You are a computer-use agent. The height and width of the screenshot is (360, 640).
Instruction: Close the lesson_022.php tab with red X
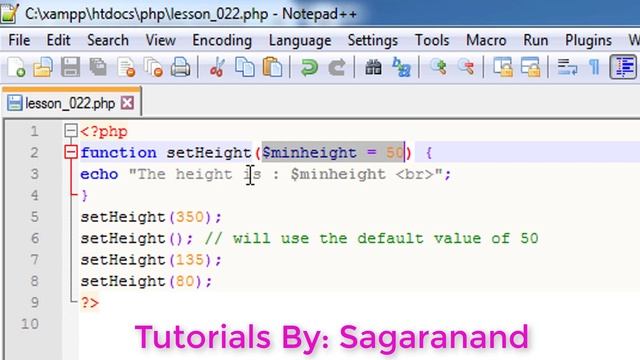pos(127,103)
